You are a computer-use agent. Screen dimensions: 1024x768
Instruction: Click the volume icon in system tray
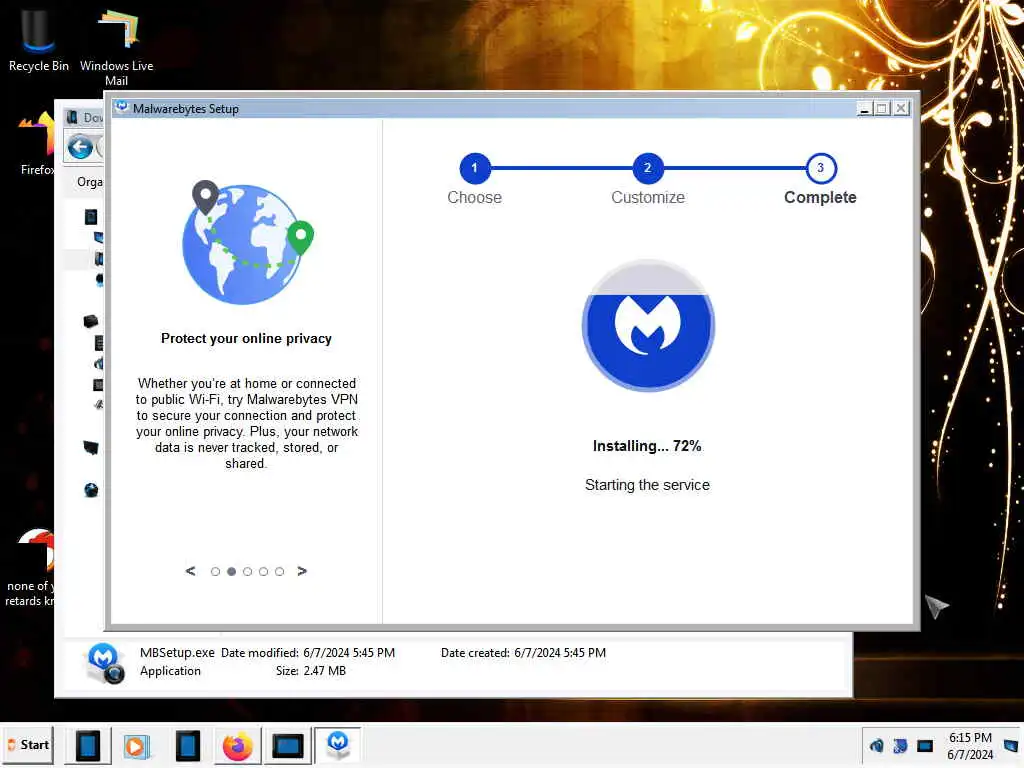coord(876,745)
